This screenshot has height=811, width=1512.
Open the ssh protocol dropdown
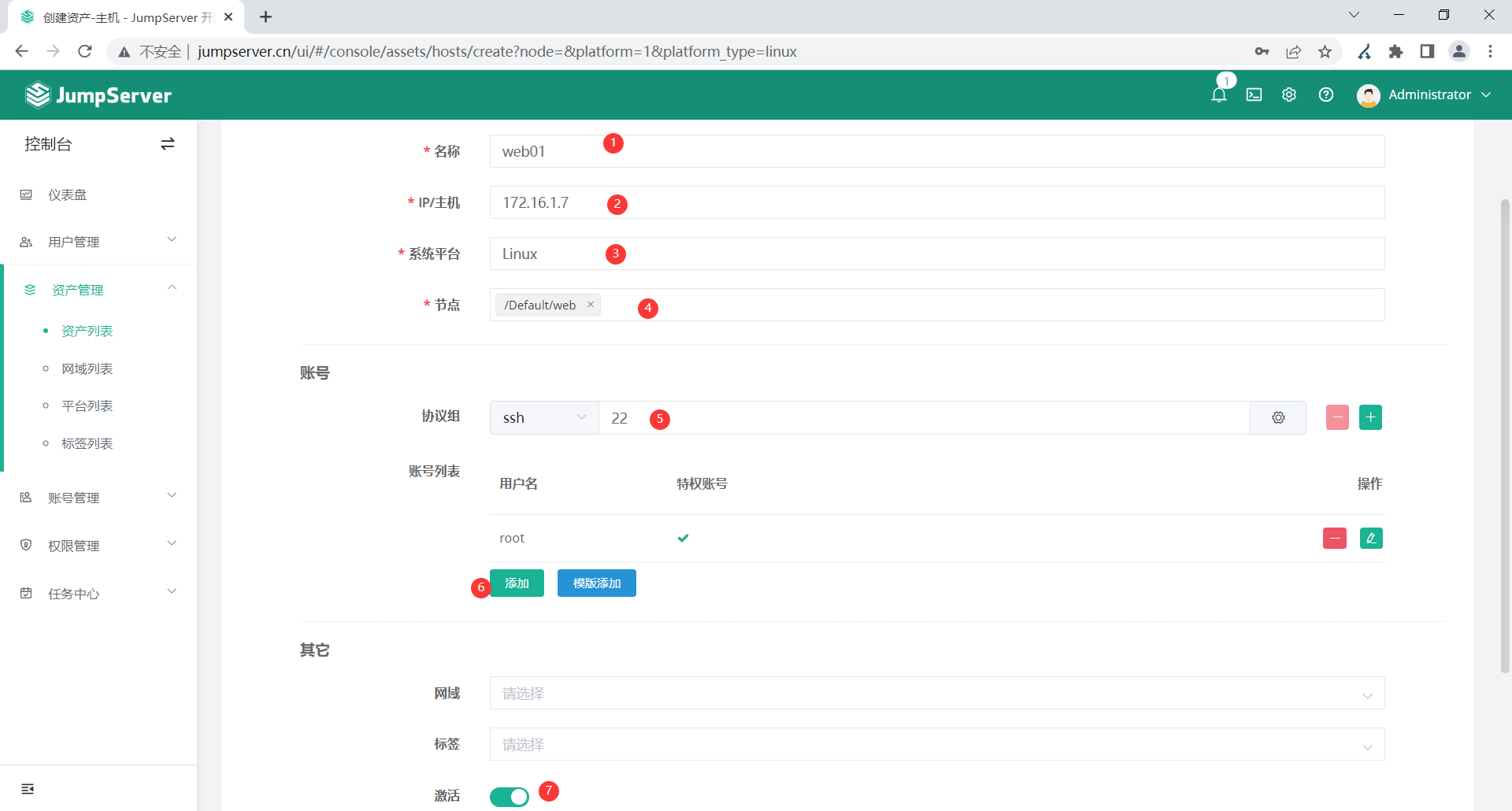tap(544, 417)
